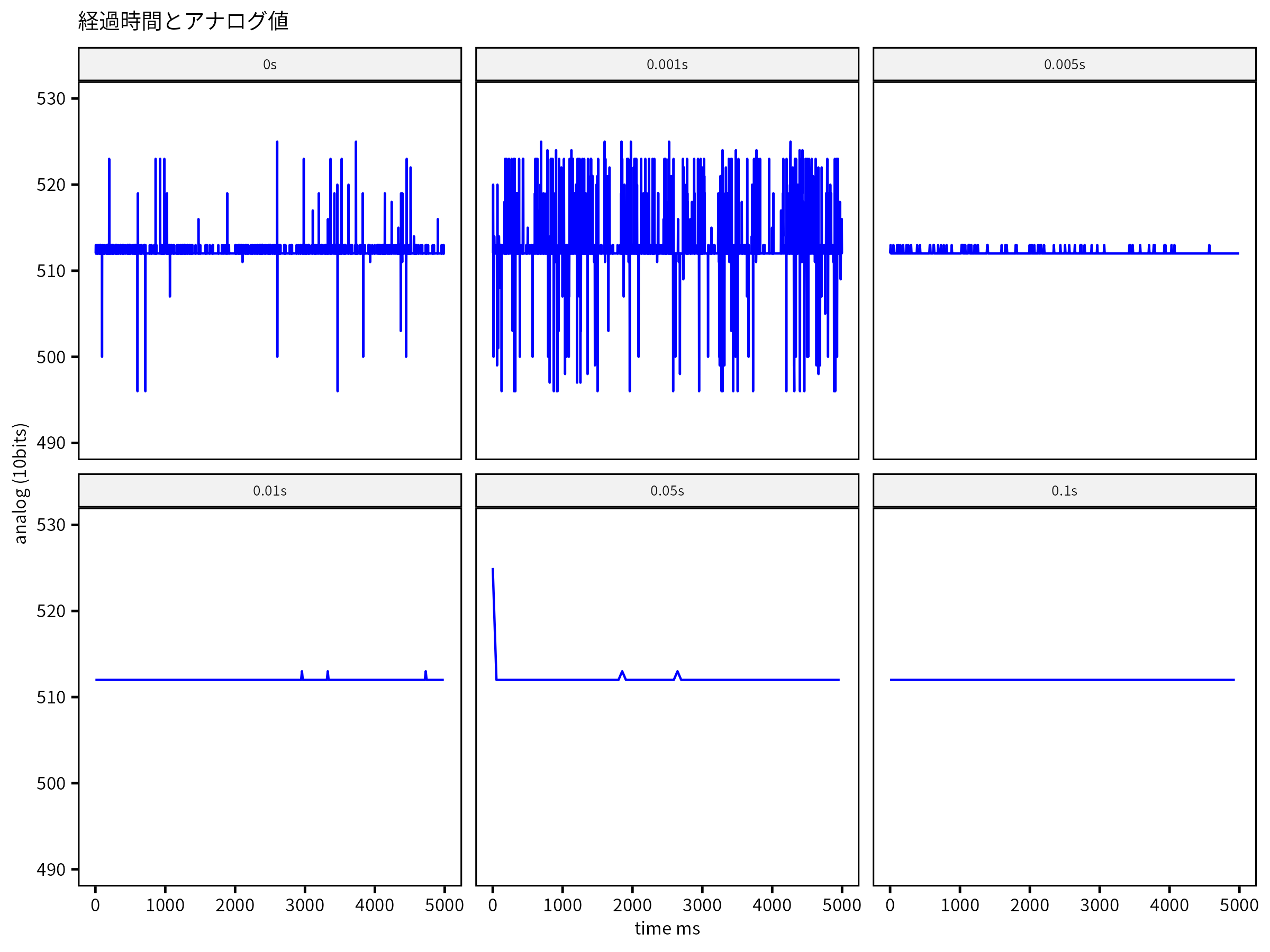Click the x-axis label time ms

[x=667, y=929]
